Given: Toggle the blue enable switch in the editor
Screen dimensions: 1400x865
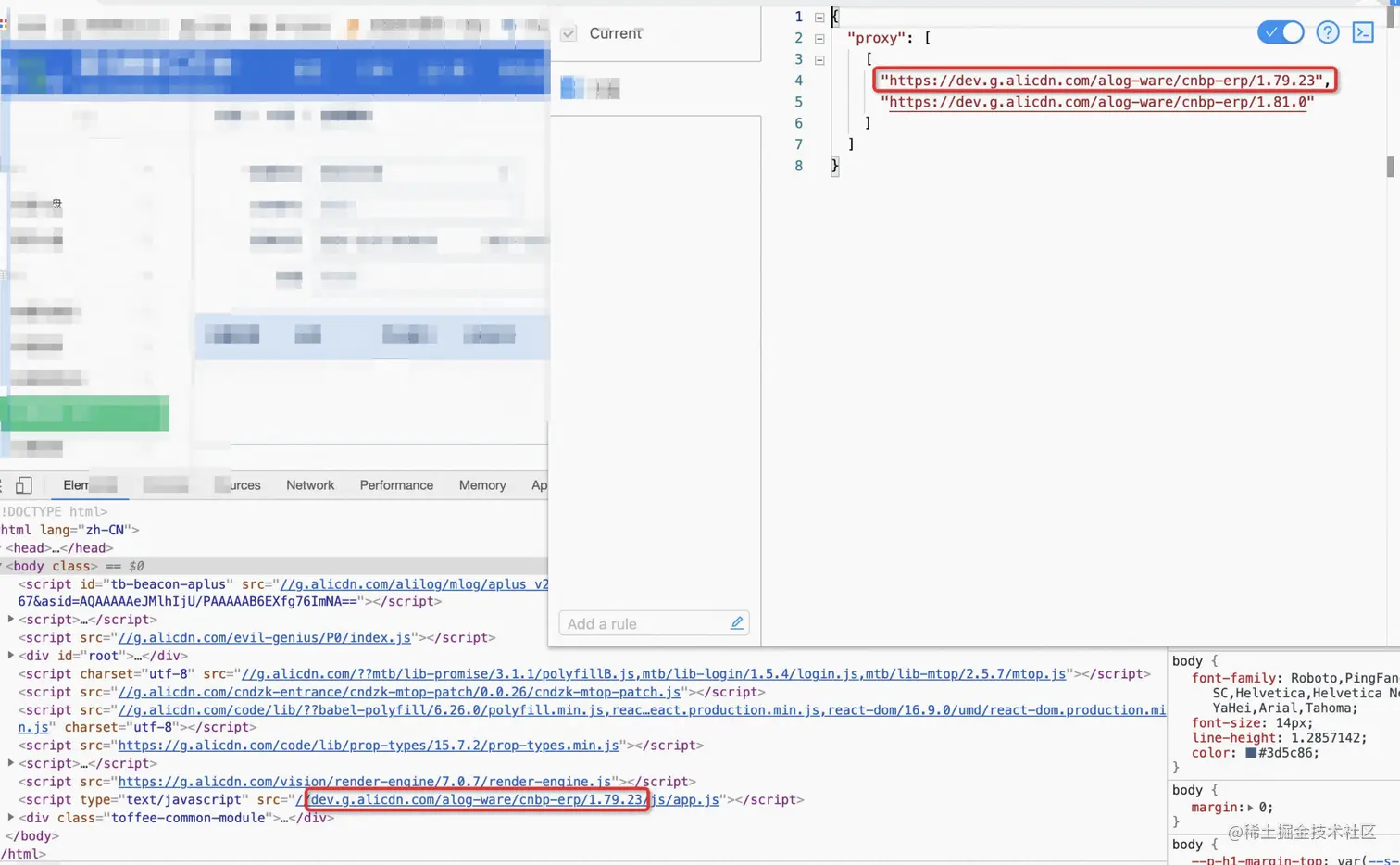Looking at the screenshot, I should tap(1281, 32).
